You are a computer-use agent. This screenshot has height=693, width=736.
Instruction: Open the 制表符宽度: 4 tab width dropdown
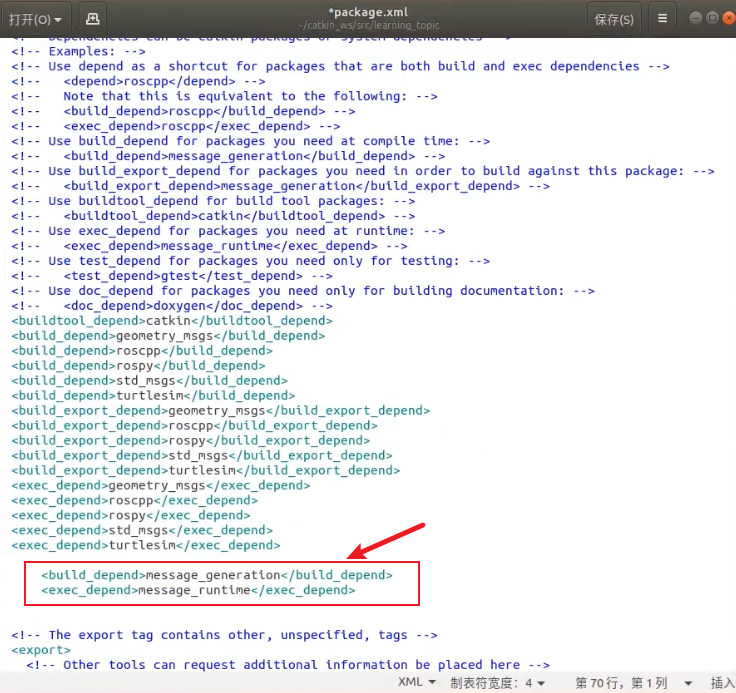click(x=498, y=683)
